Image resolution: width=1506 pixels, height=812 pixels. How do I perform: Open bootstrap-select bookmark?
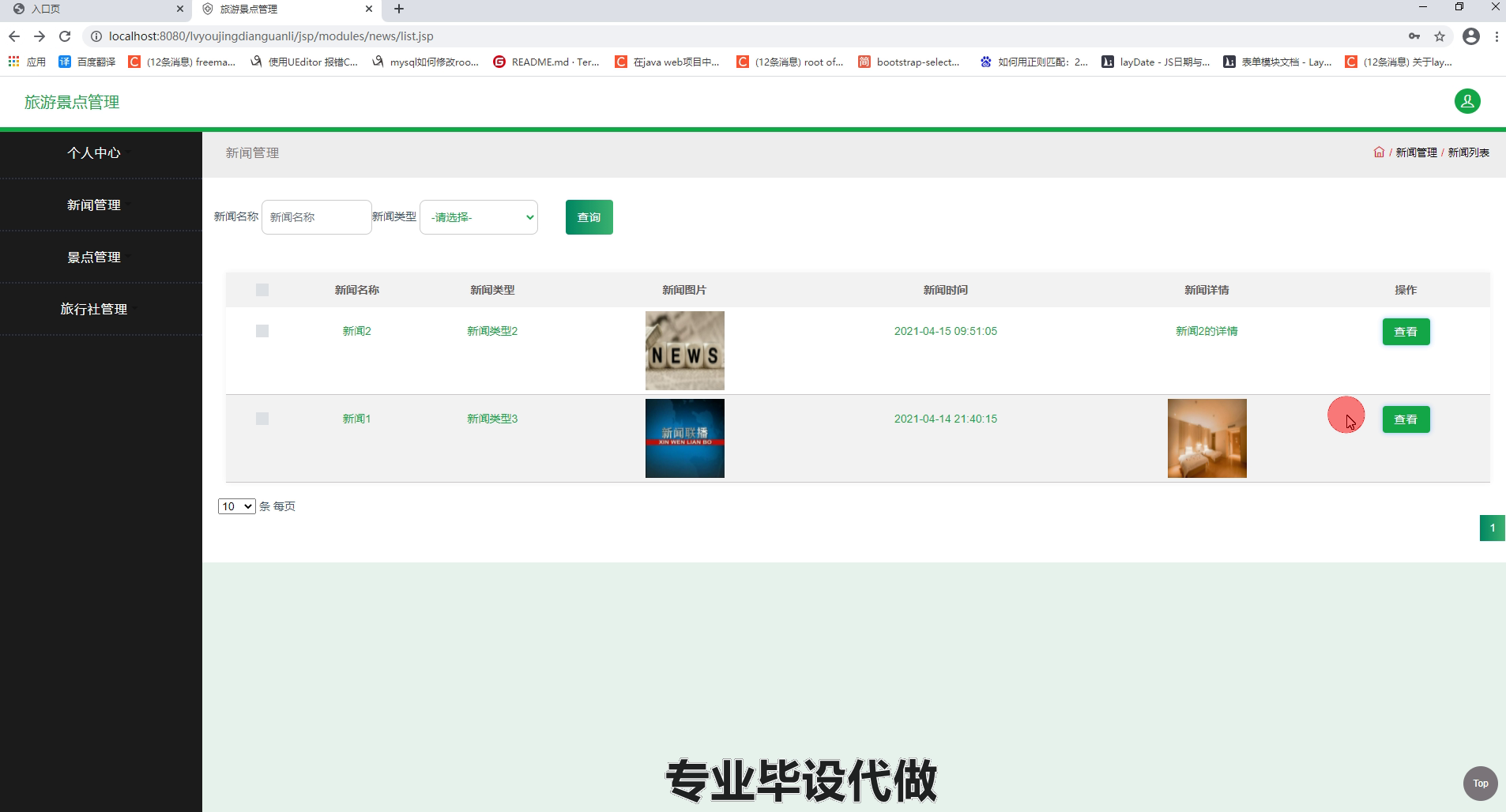(909, 62)
